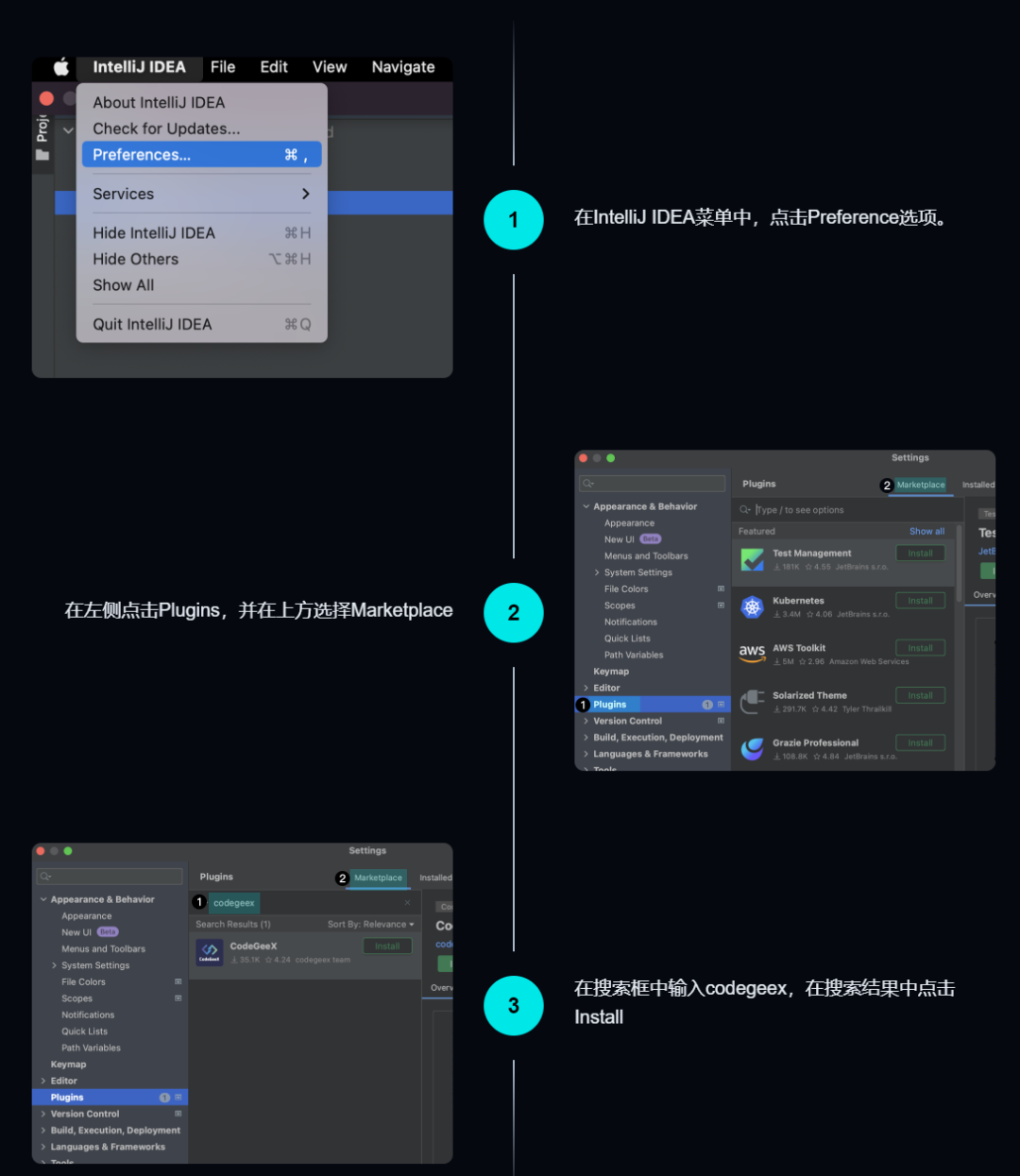This screenshot has width=1020, height=1176.
Task: Open the Navigate menu
Action: point(403,67)
